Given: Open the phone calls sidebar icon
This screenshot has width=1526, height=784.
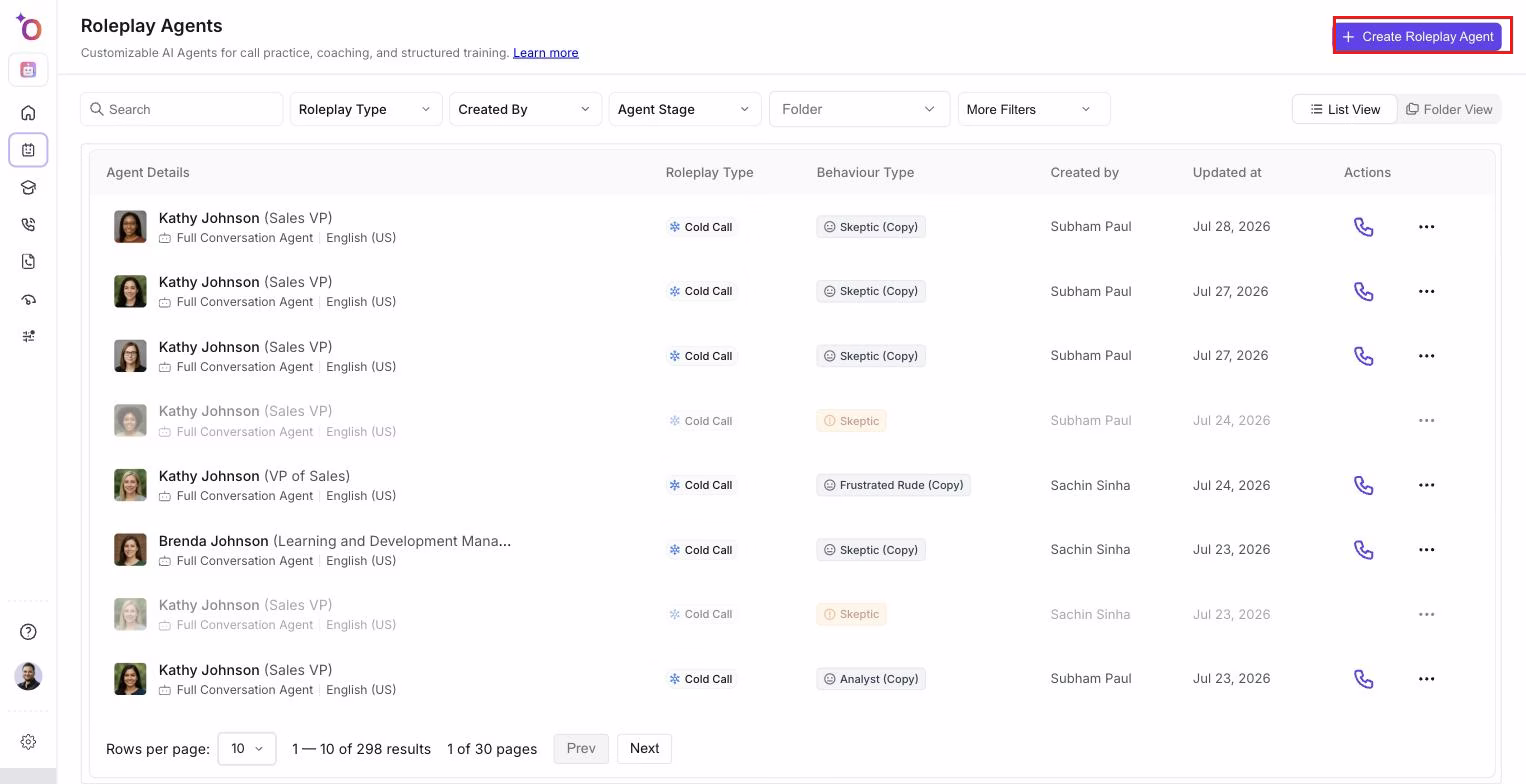Looking at the screenshot, I should pyautogui.click(x=28, y=225).
